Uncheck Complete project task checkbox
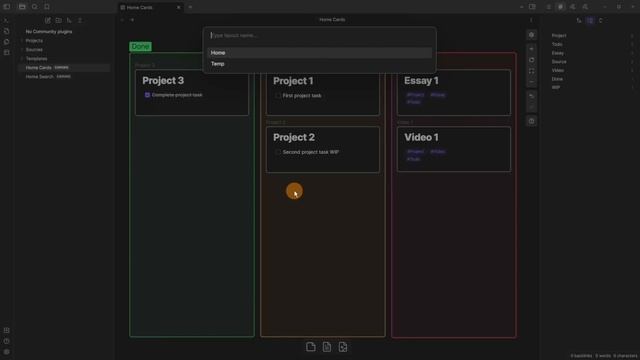Viewport: 640px width, 360px height. click(x=147, y=95)
